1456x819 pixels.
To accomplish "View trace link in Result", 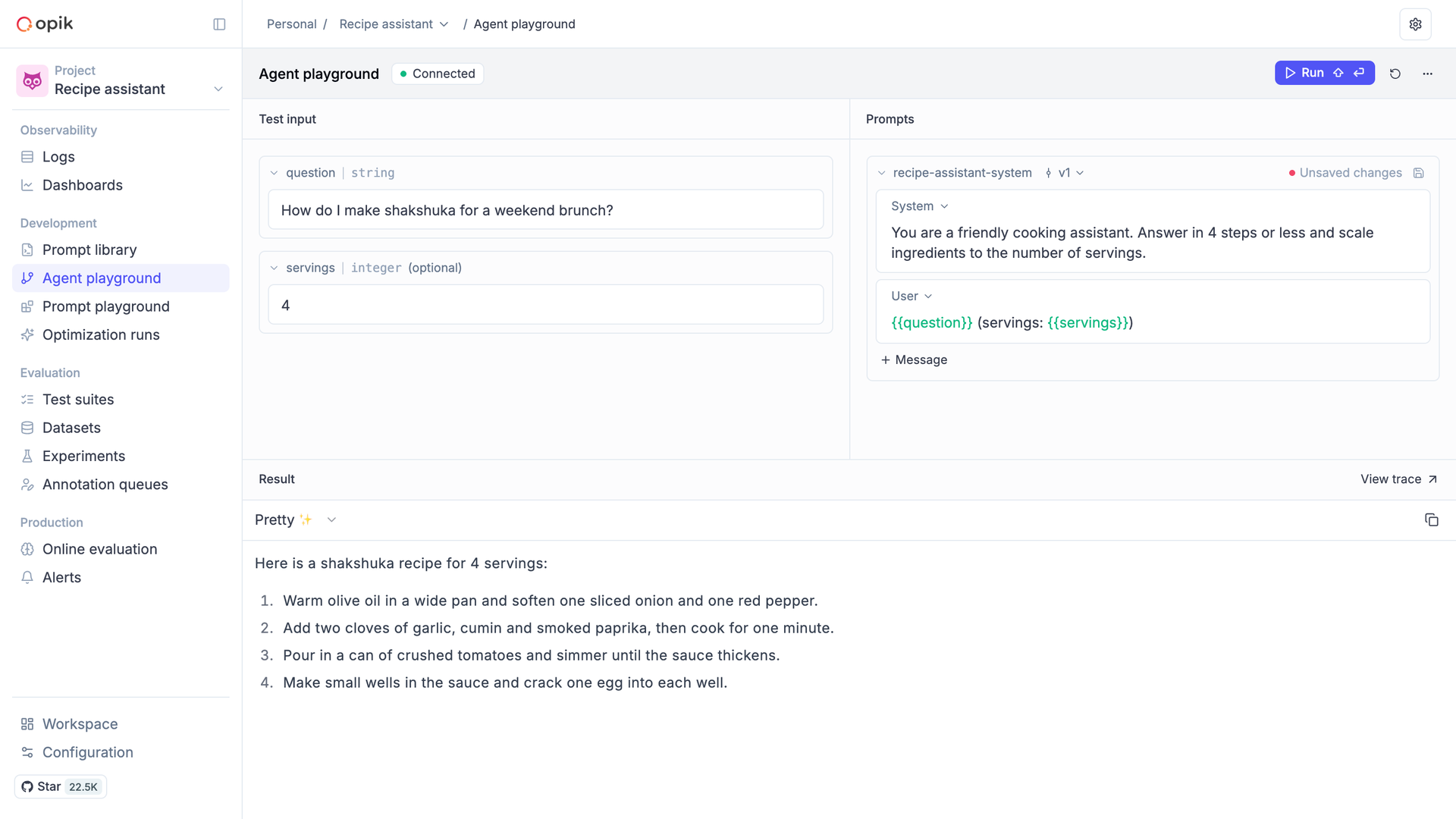I will [x=1398, y=479].
